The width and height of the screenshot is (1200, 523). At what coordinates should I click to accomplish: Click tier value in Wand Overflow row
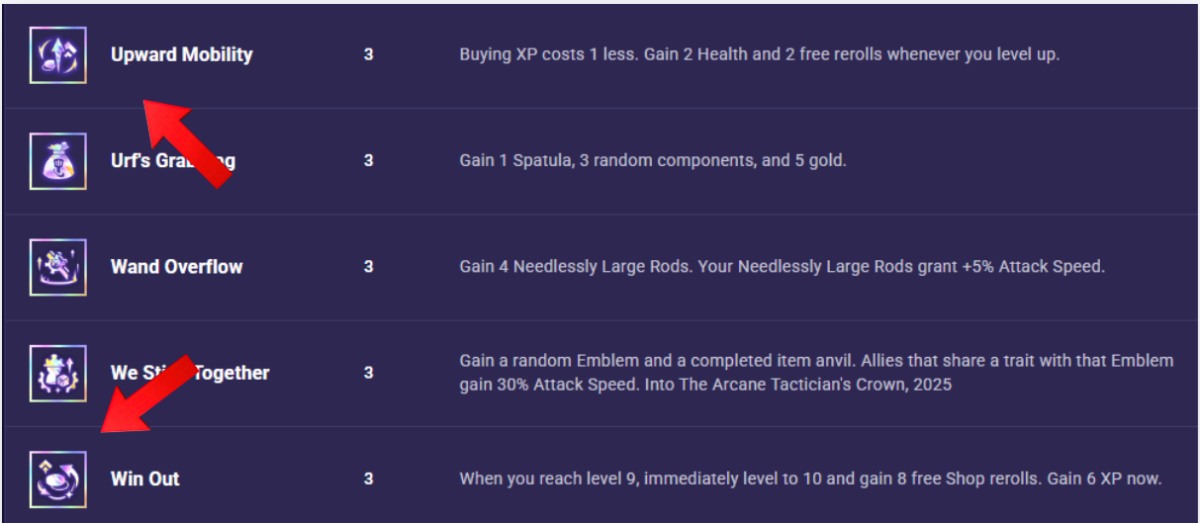(369, 267)
